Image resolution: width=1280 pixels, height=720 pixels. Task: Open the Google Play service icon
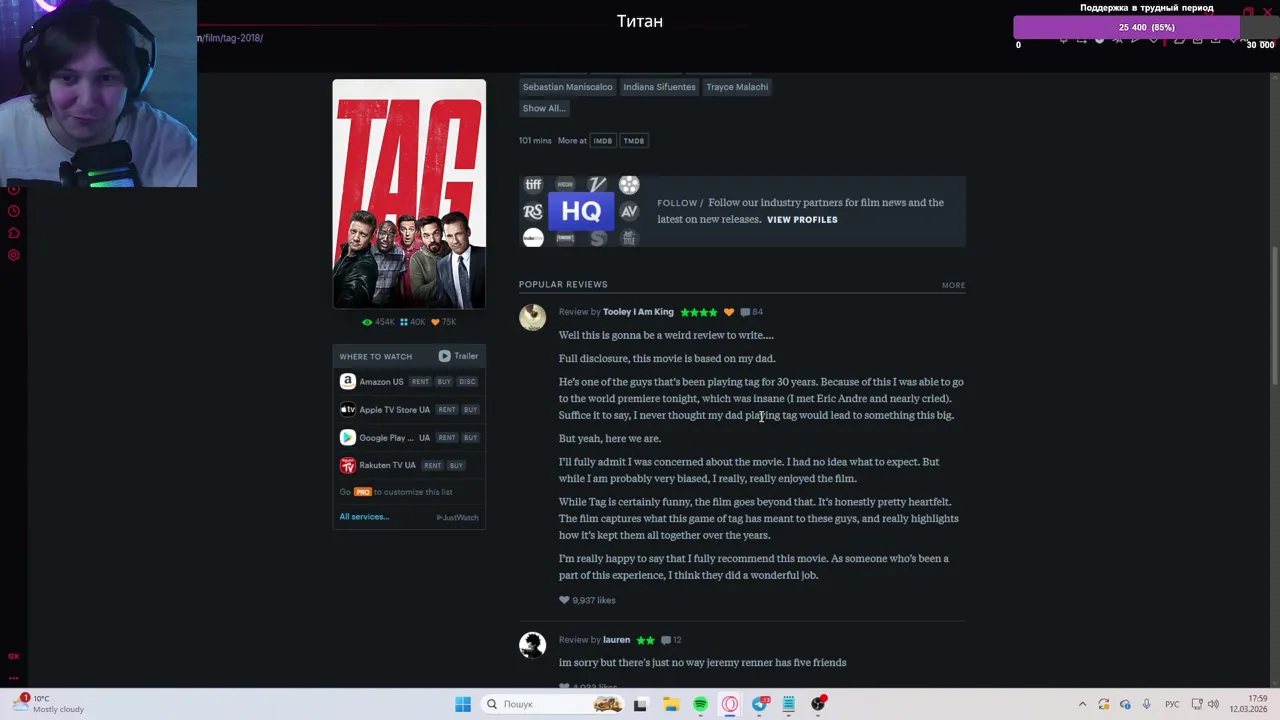point(347,437)
